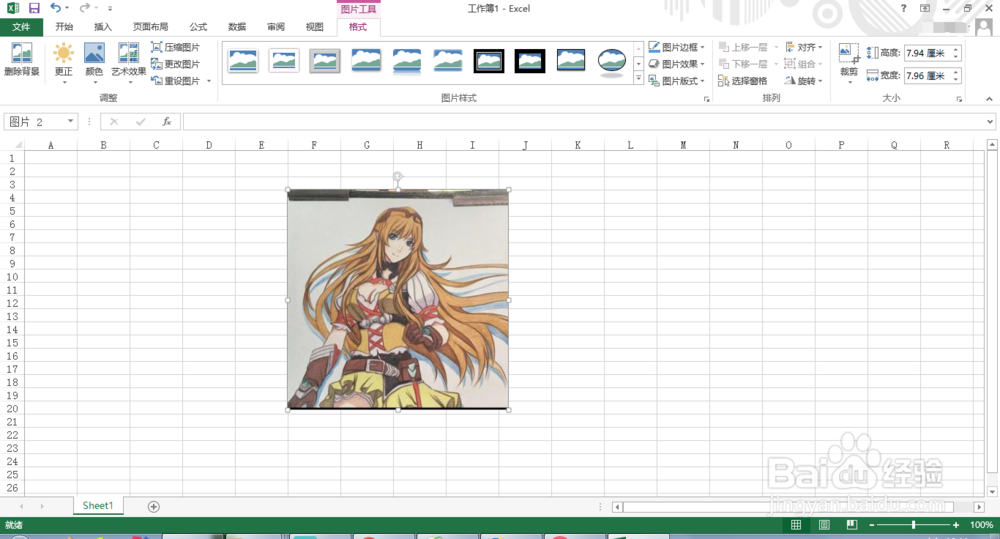Select row 10 header
This screenshot has width=1000, height=539.
click(12, 277)
